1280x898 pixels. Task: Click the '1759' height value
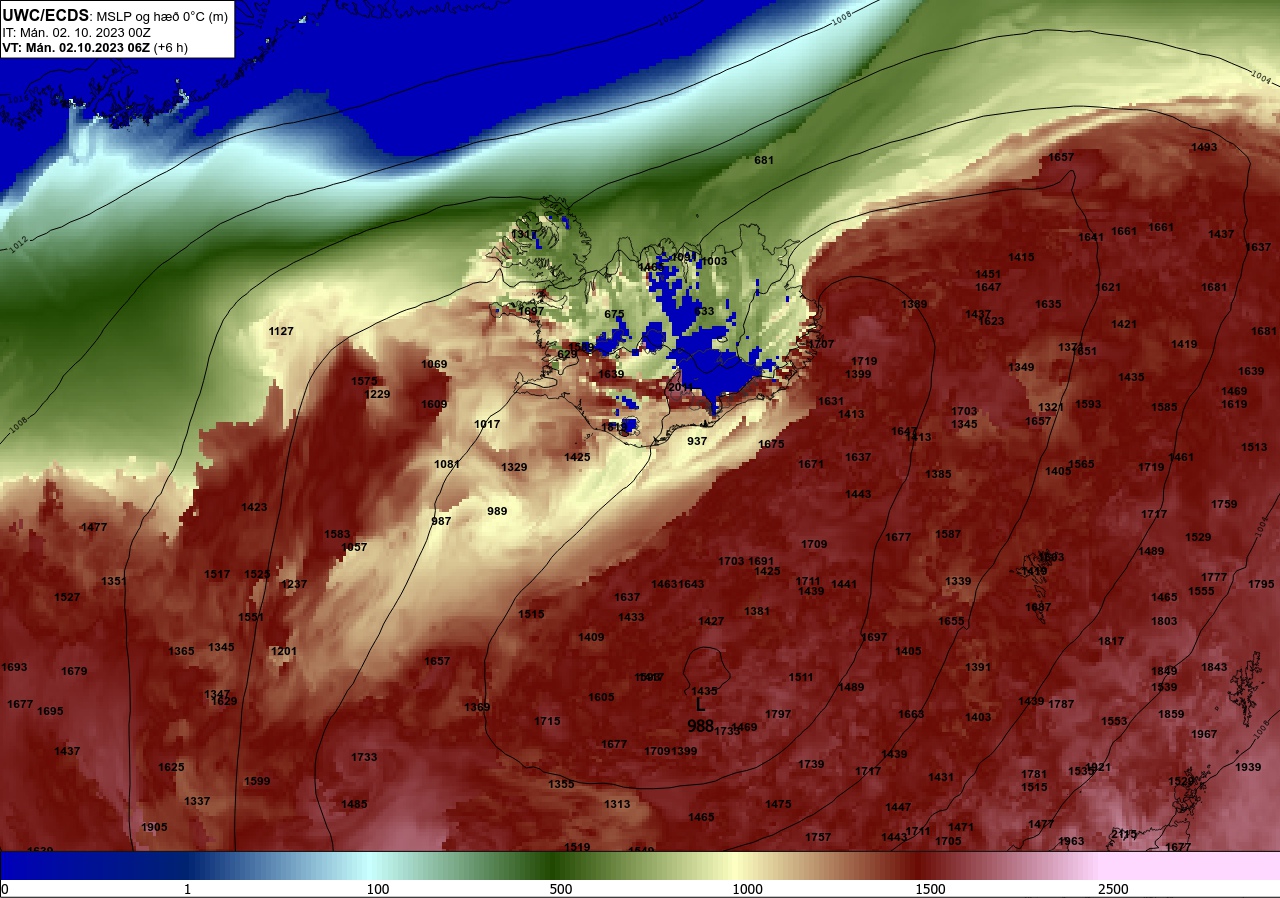click(x=1224, y=504)
